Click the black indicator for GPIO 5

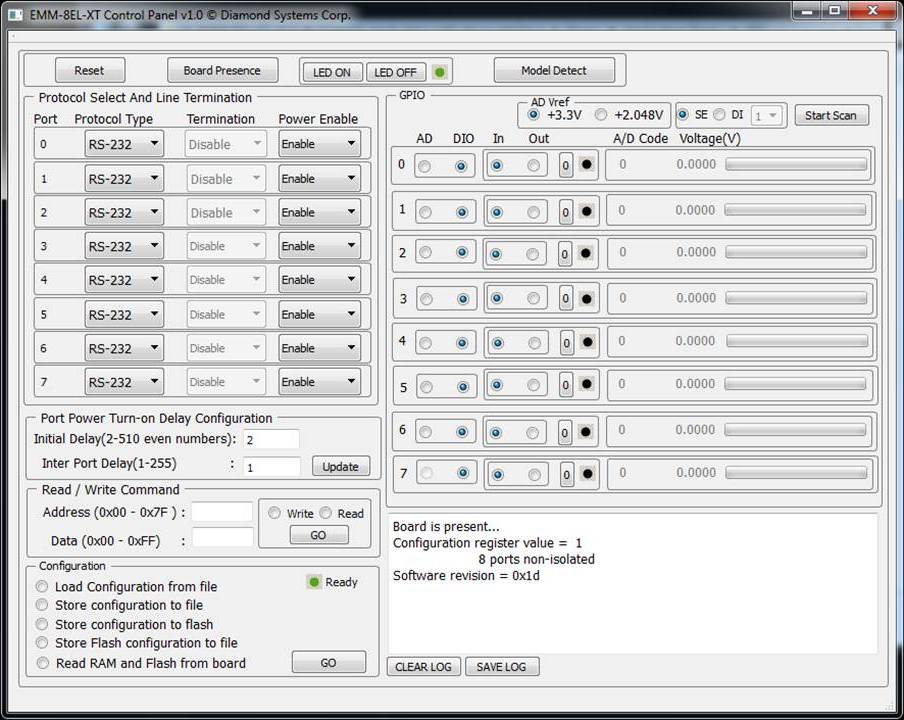(x=586, y=384)
